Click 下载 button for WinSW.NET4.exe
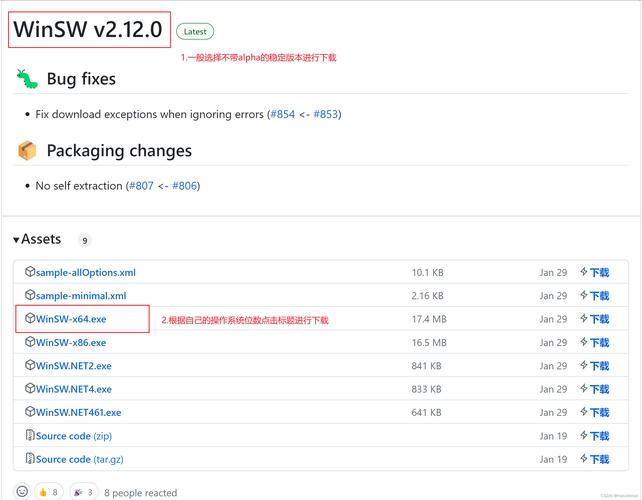This screenshot has height=500, width=642. [x=599, y=389]
